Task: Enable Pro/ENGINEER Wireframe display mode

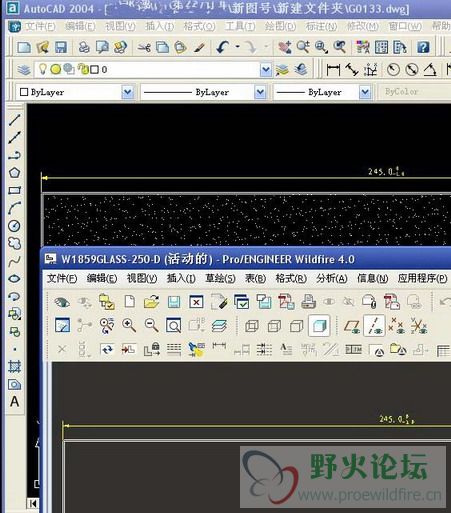Action: [x=252, y=326]
